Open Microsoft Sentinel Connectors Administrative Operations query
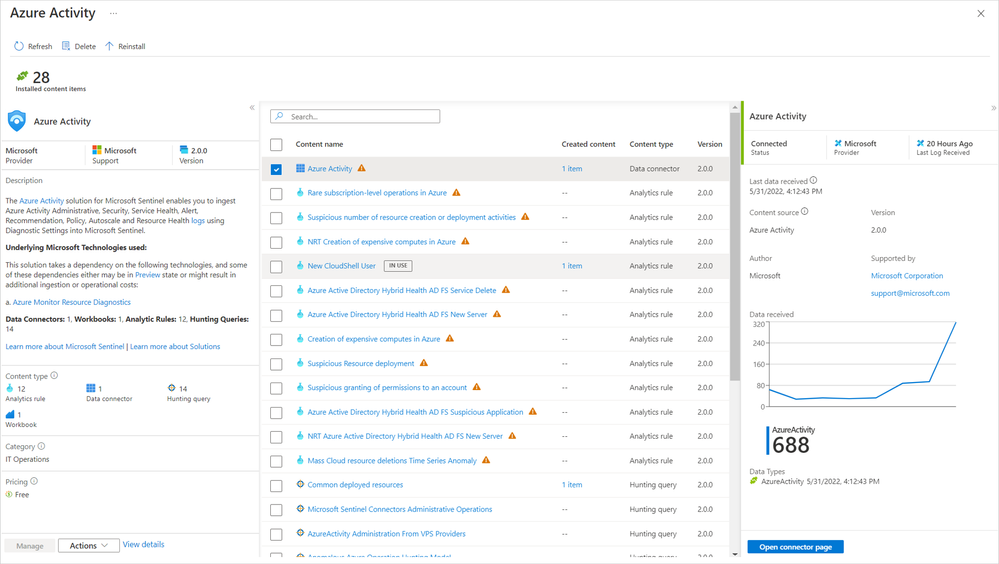 point(399,509)
